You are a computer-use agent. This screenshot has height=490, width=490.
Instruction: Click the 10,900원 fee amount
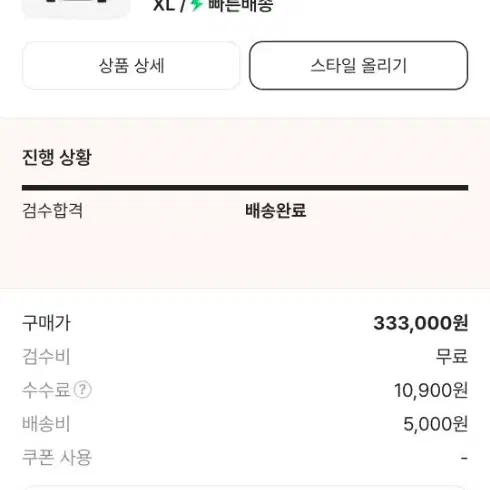click(431, 390)
